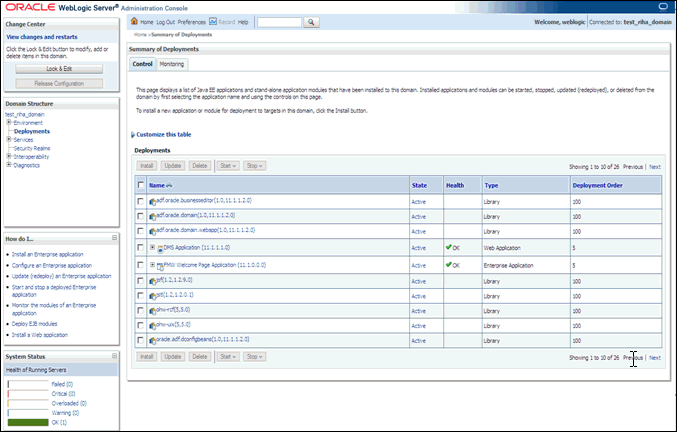Open the bottom Start dropdown button

[228, 356]
